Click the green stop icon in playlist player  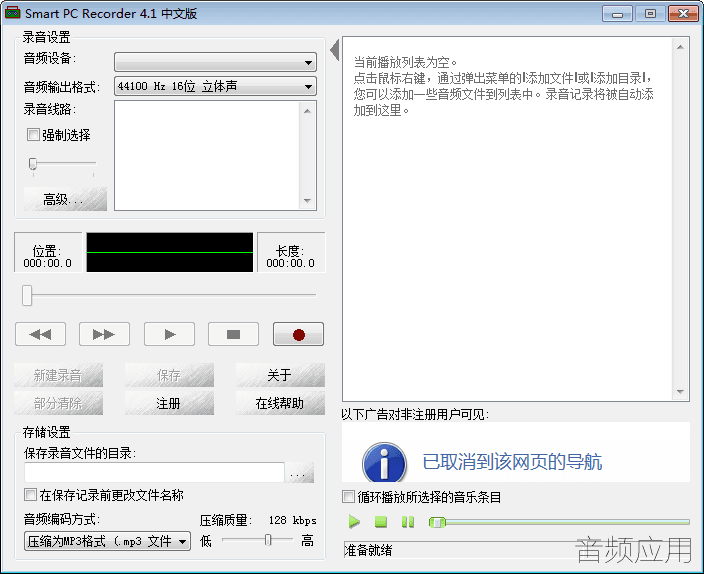(381, 521)
